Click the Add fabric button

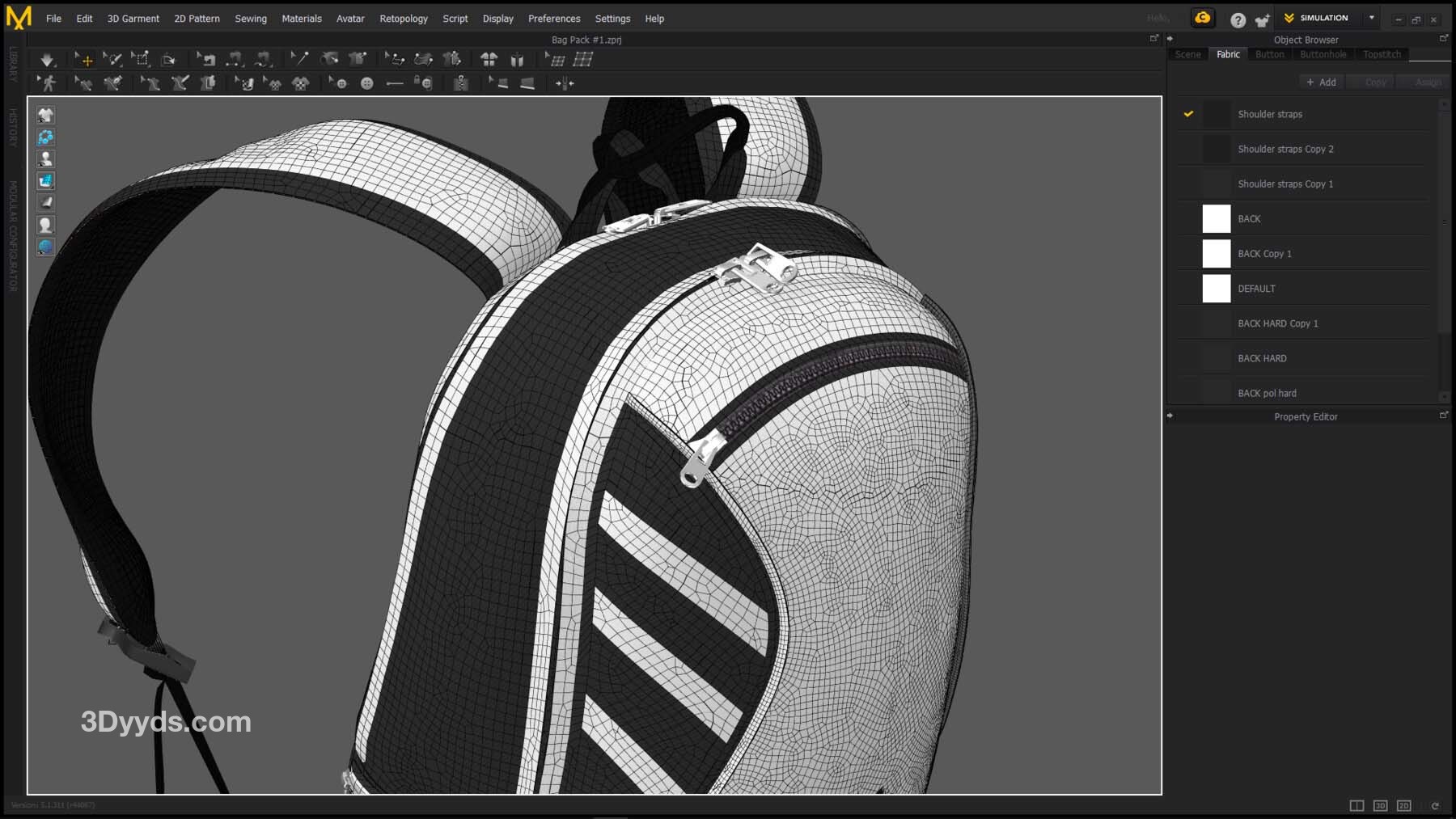(1321, 82)
